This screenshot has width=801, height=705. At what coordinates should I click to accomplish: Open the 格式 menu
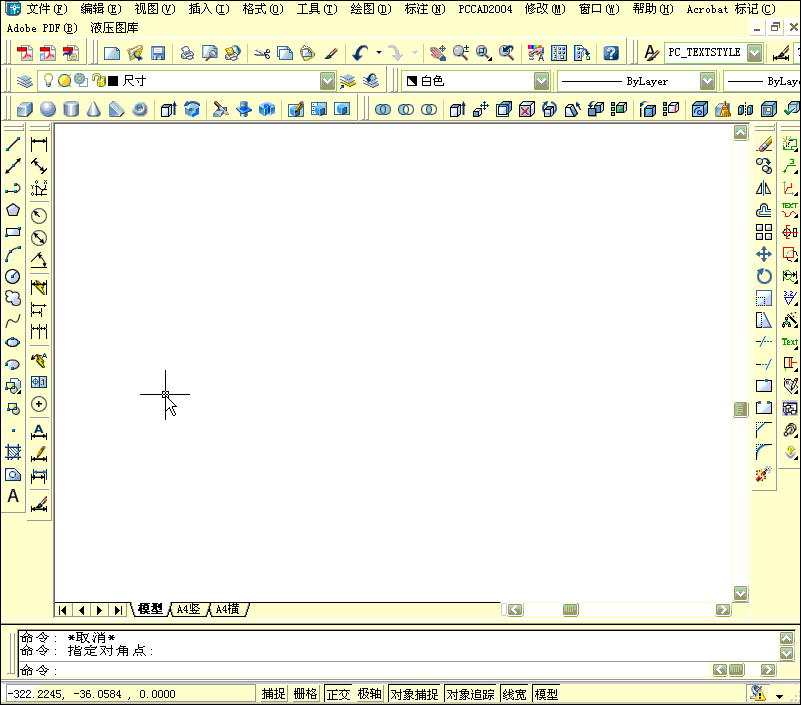coord(261,9)
